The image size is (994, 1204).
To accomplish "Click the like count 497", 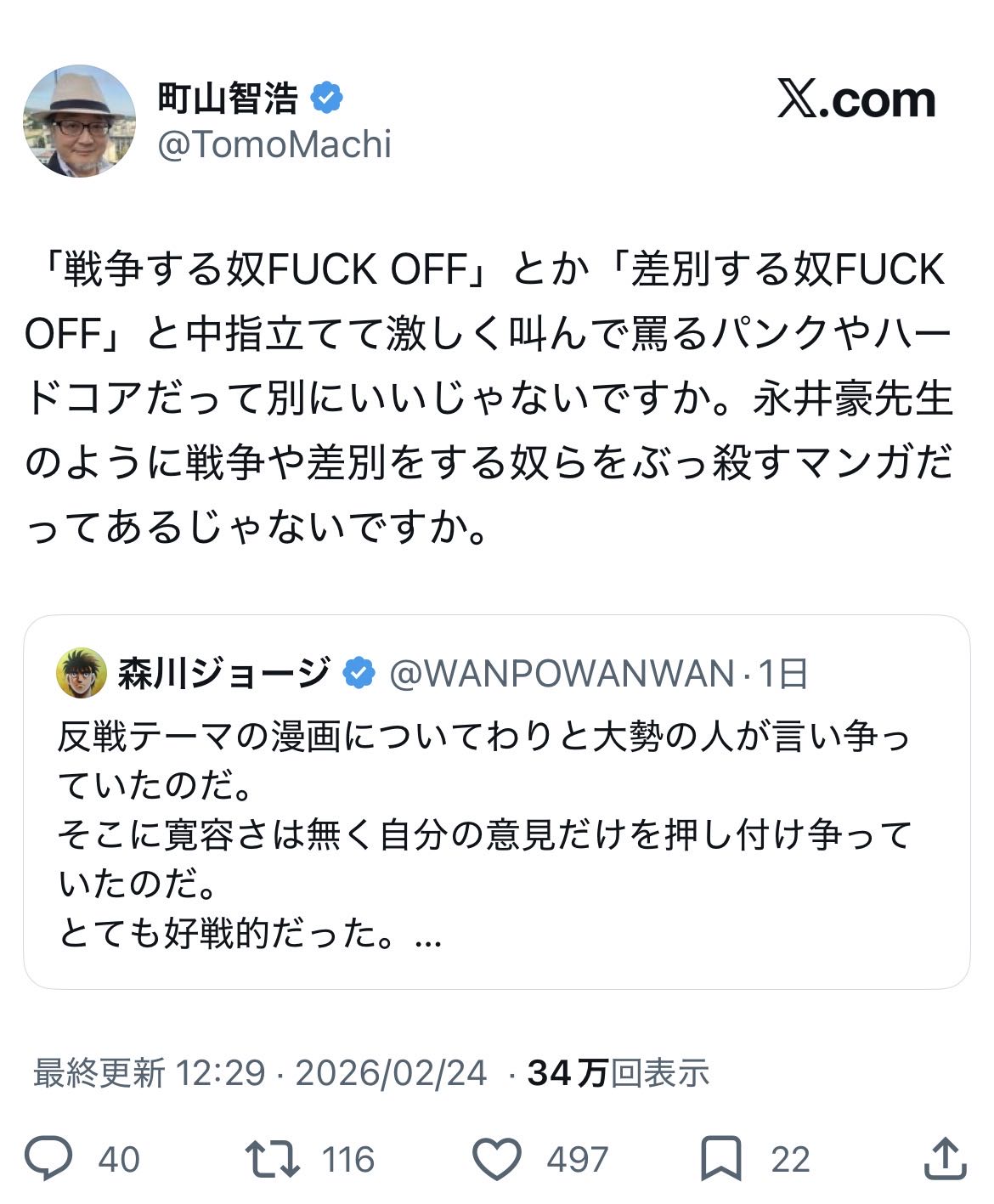I will (x=577, y=1160).
